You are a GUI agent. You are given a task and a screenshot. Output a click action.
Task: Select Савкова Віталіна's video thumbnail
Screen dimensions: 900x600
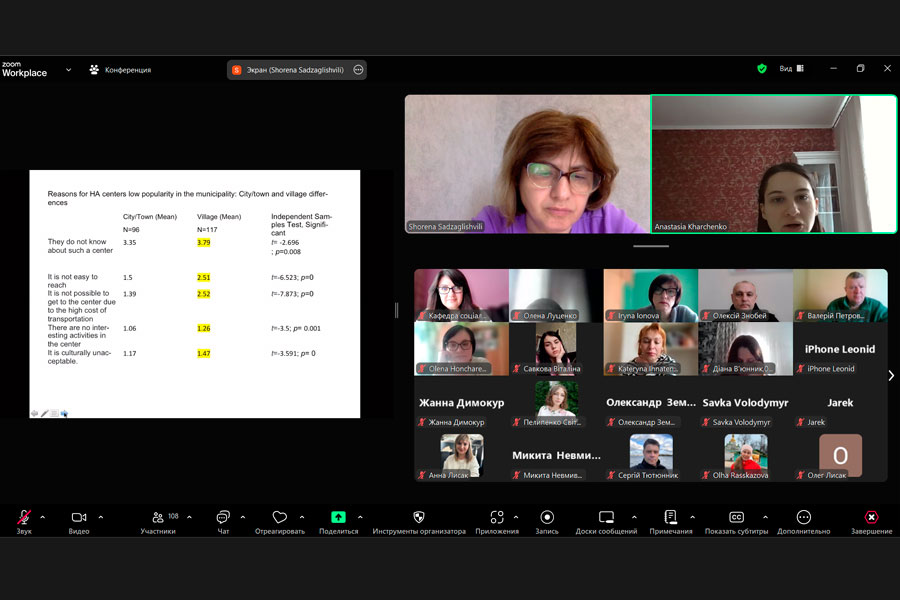(556, 349)
